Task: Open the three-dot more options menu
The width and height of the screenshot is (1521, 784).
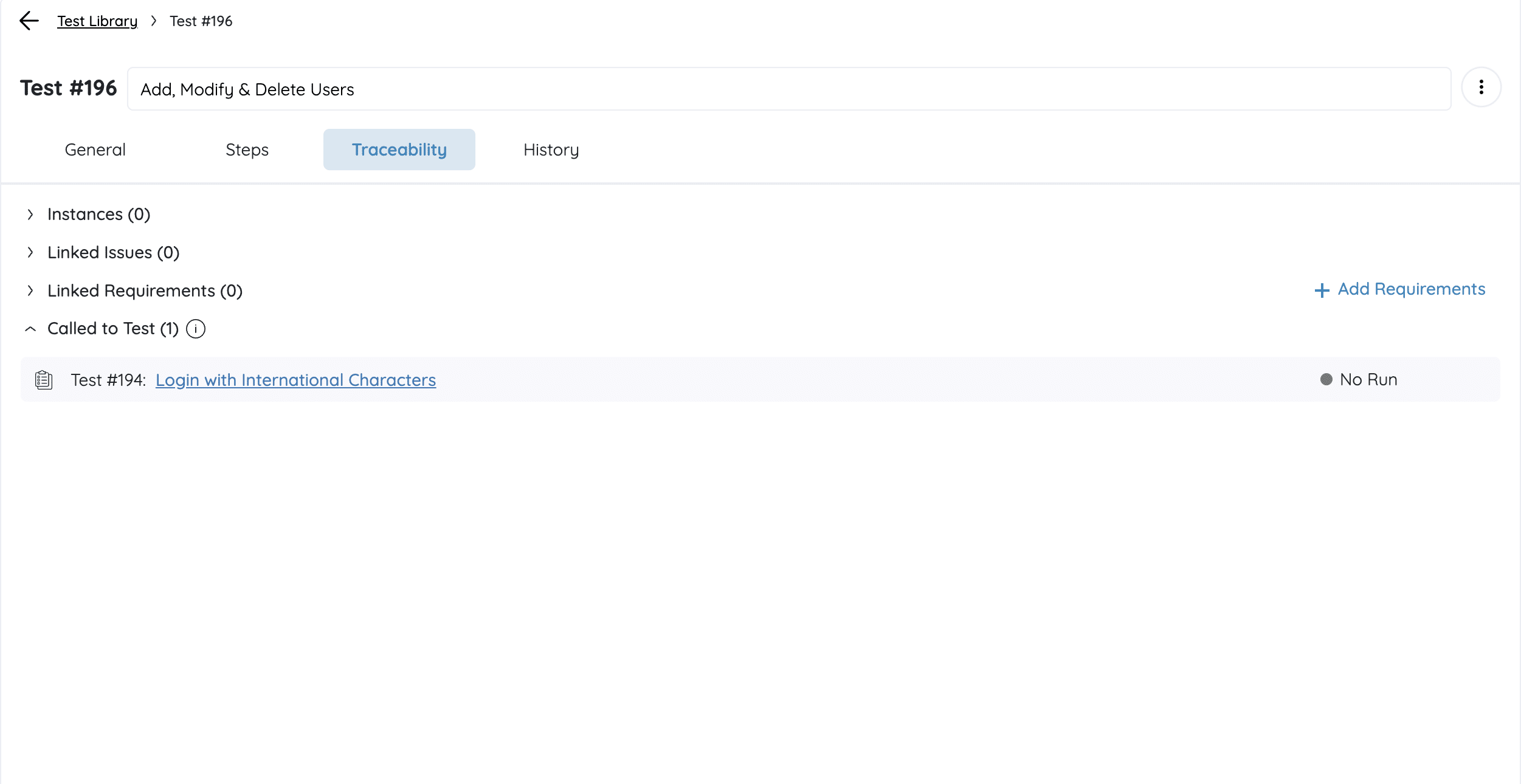Action: (1481, 88)
